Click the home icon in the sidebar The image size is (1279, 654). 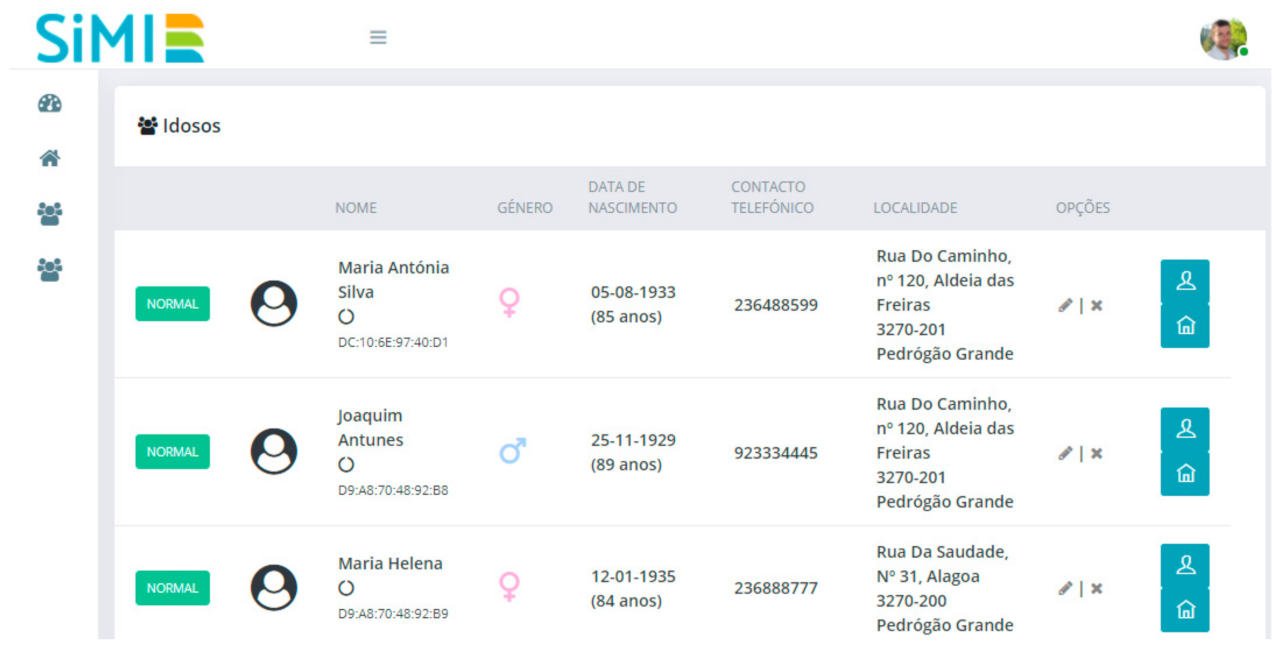pyautogui.click(x=49, y=158)
